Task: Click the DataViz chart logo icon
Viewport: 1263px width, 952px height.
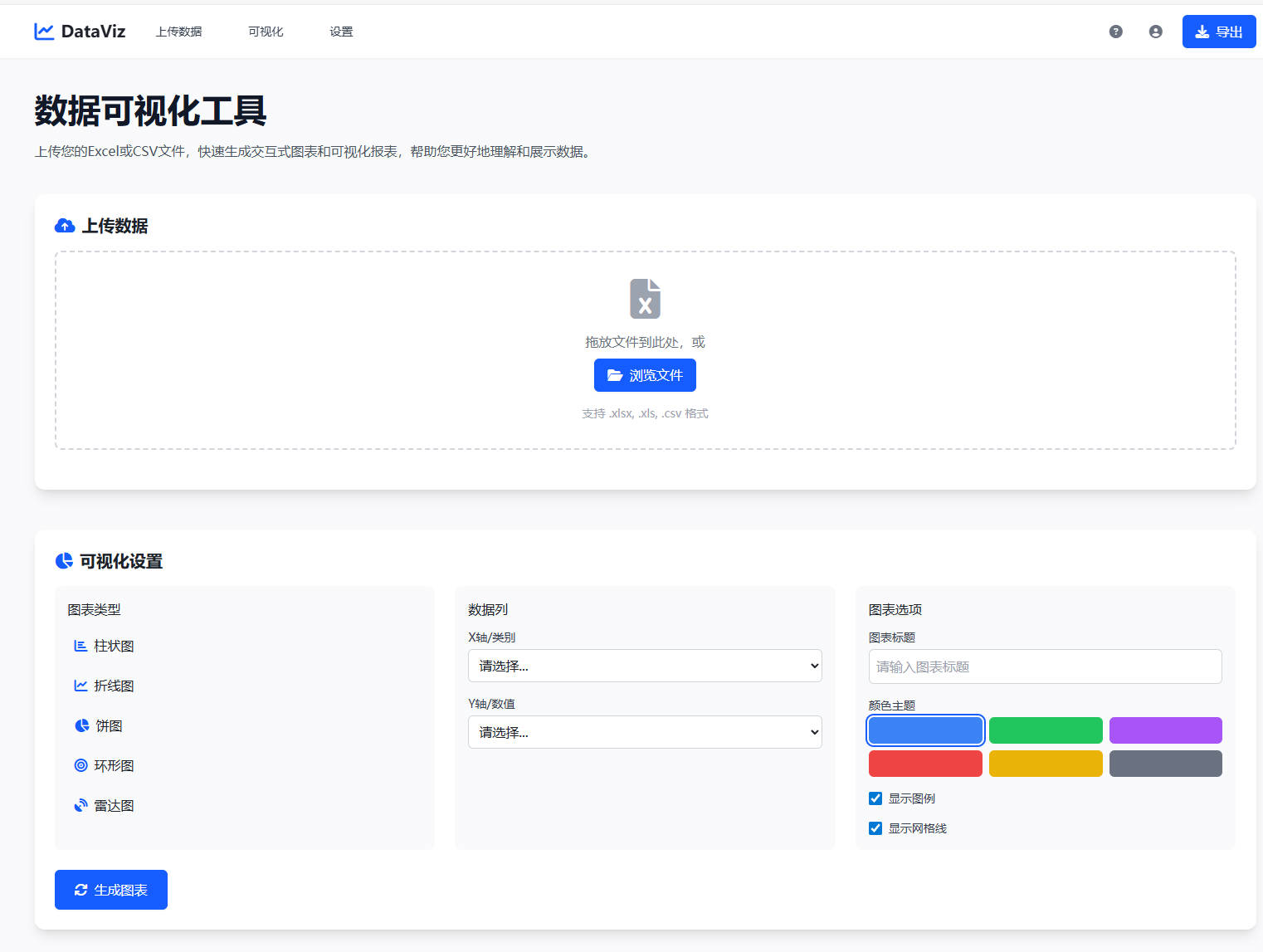Action: [44, 32]
